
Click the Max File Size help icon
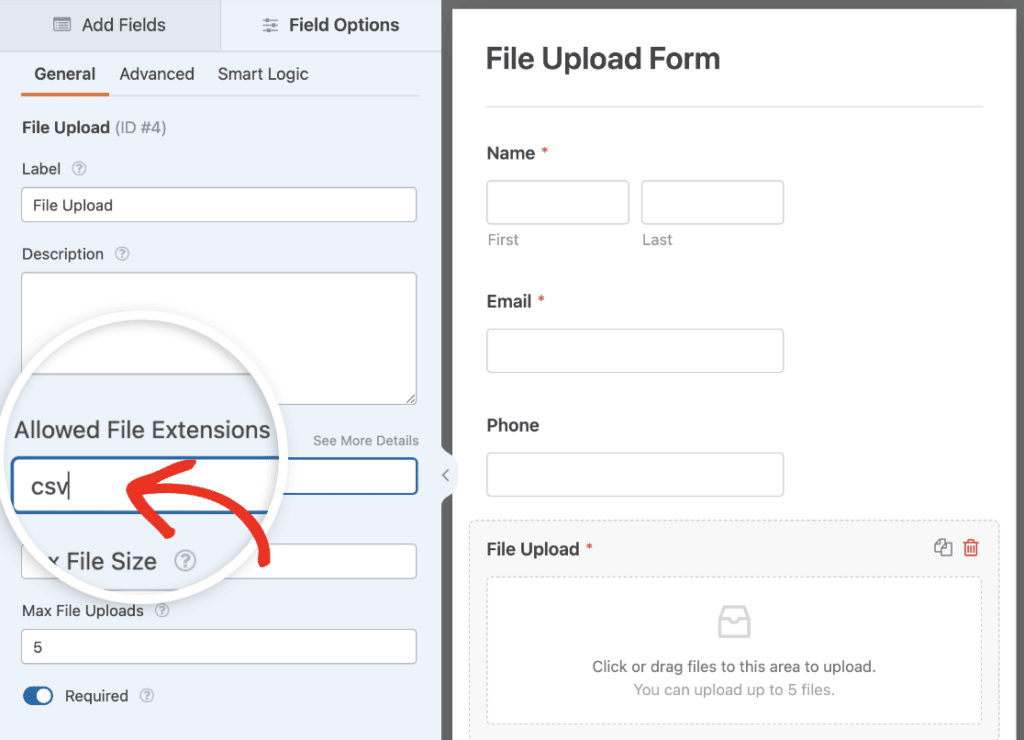point(185,561)
